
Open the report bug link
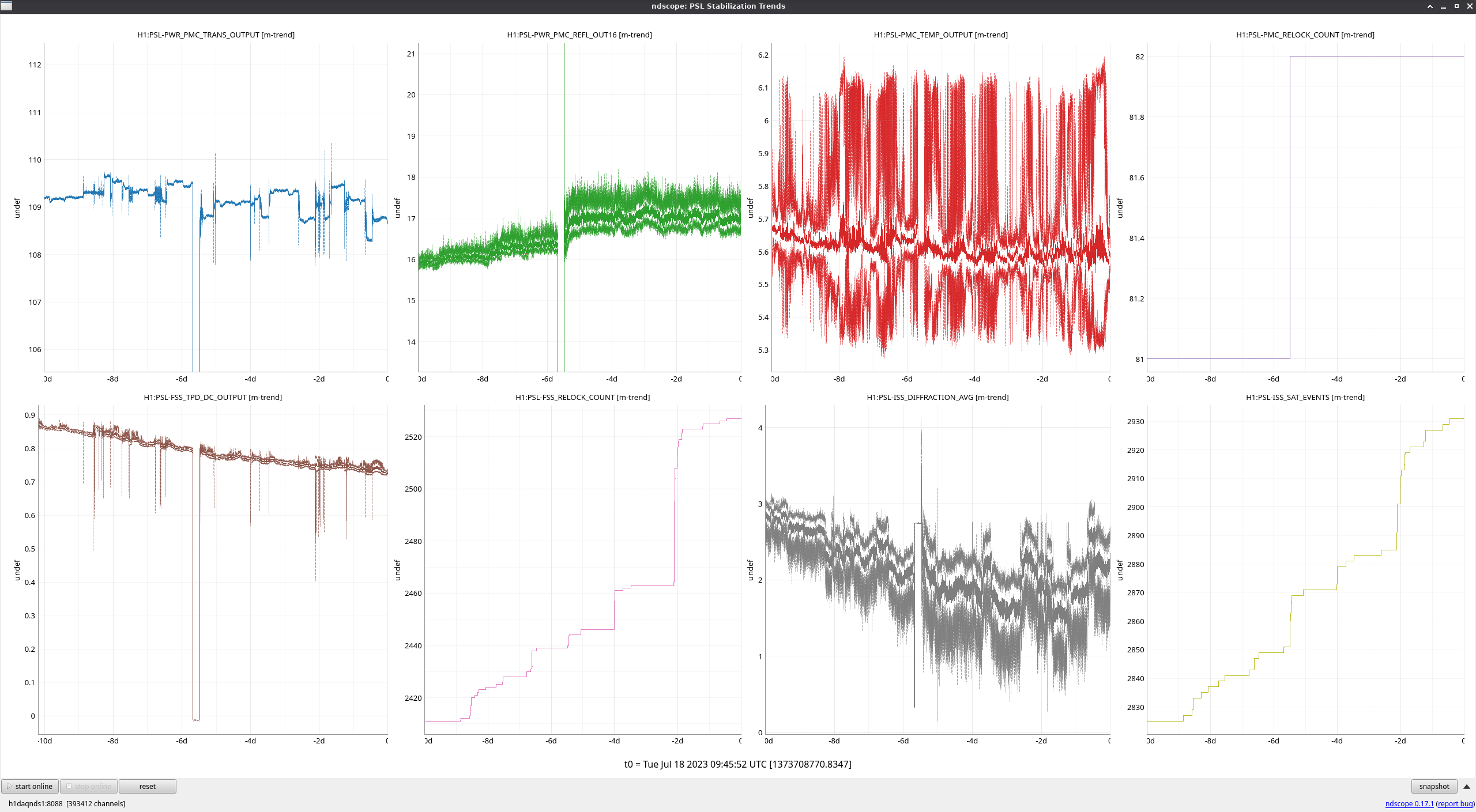pyautogui.click(x=1455, y=803)
